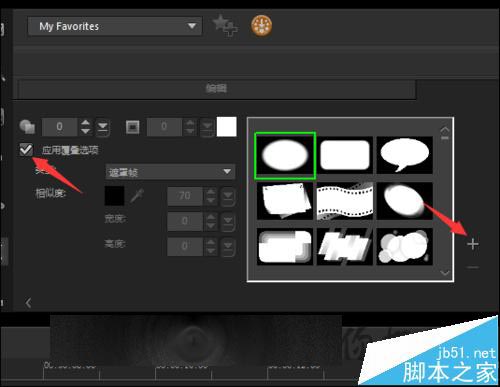500x387 pixels.
Task: Select the rounded rectangle mask thumbnail
Action: click(345, 155)
